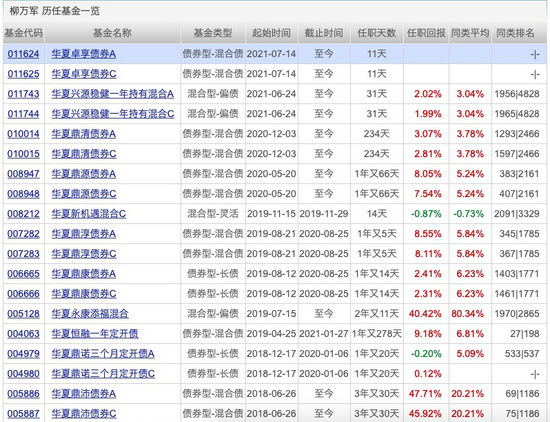Open fund 华夏鼎清债券A
This screenshot has height=422, width=550.
click(x=83, y=134)
